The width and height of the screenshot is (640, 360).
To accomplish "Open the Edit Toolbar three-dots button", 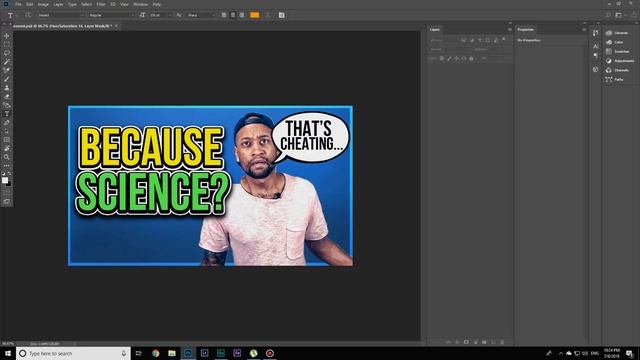I will (x=7, y=166).
